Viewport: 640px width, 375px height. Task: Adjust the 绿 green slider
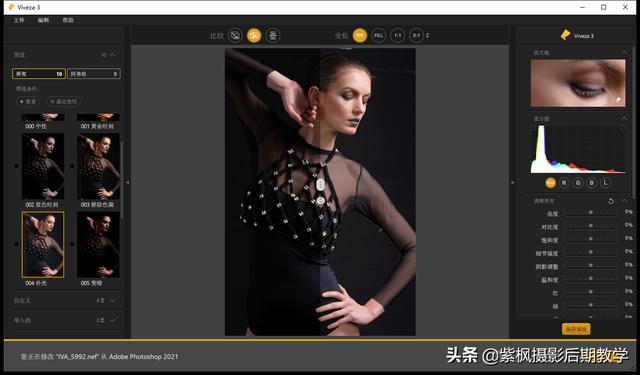[591, 305]
